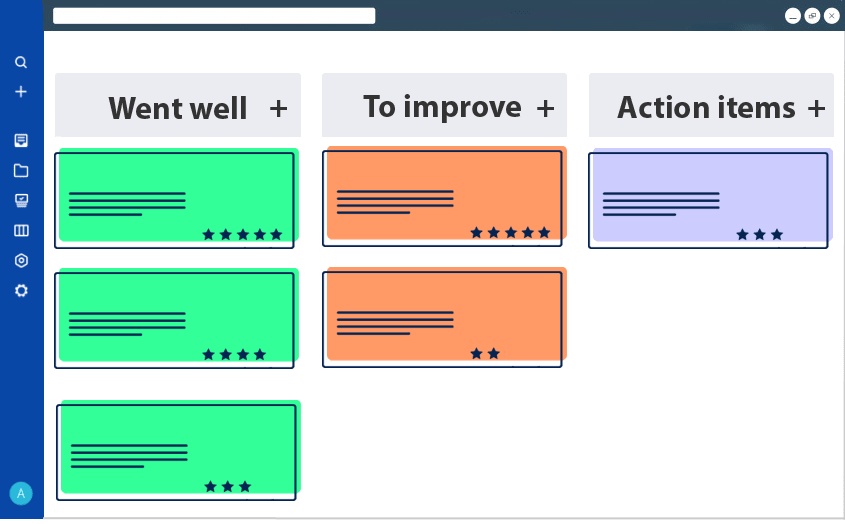Click the search icon in sidebar
The height and width of the screenshot is (524, 845).
tap(21, 62)
